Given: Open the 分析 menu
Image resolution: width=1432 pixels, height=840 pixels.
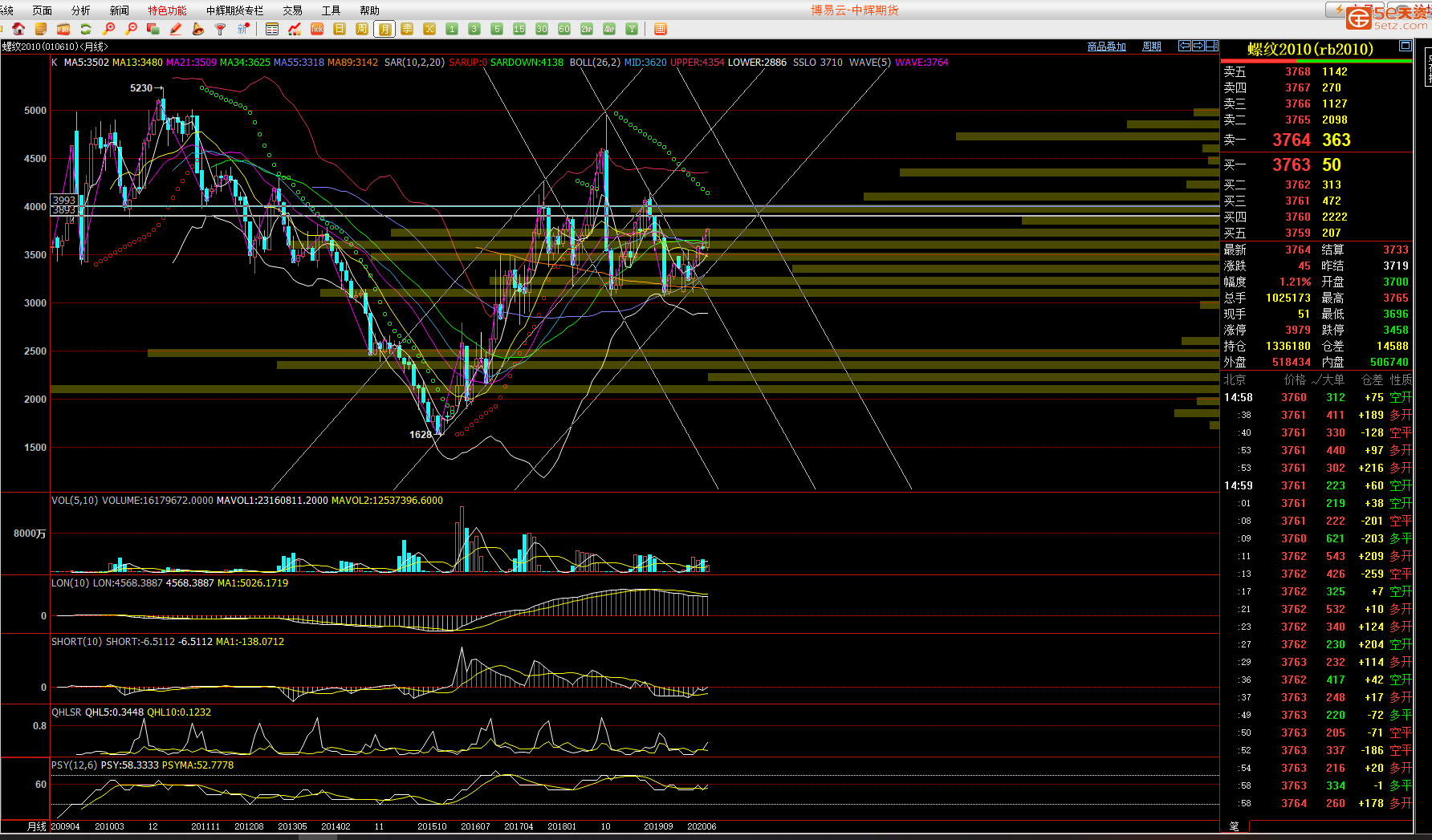Looking at the screenshot, I should coord(80,10).
